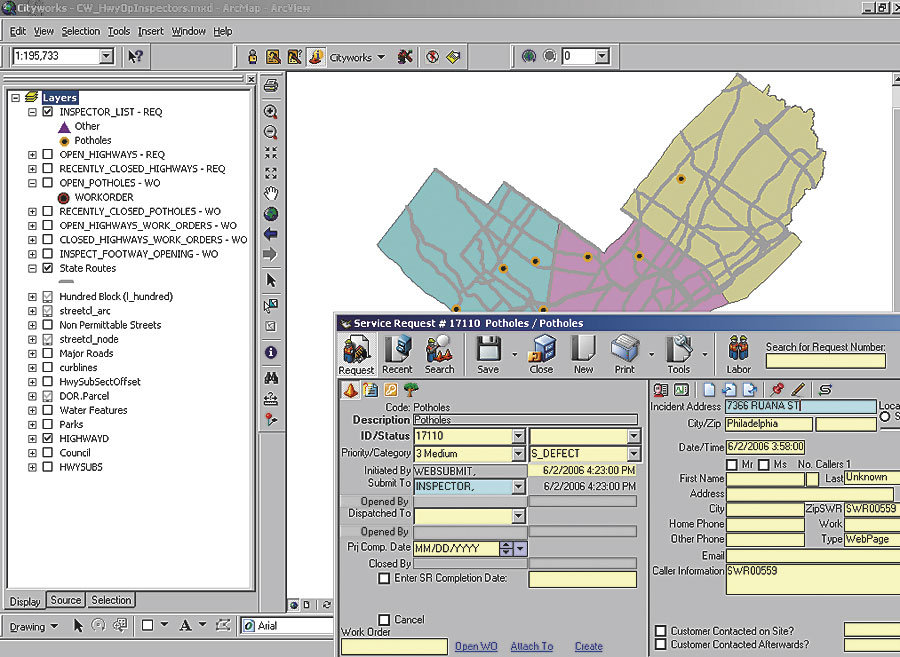
Task: Open the Priority 3 Medium dropdown
Action: 518,453
